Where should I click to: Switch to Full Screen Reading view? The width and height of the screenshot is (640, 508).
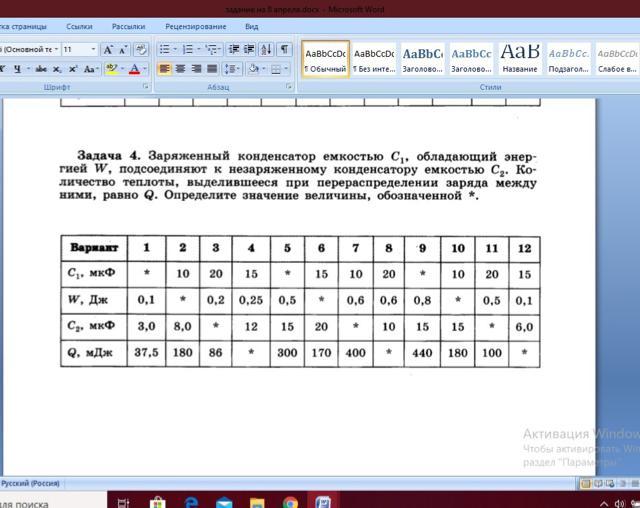598,484
